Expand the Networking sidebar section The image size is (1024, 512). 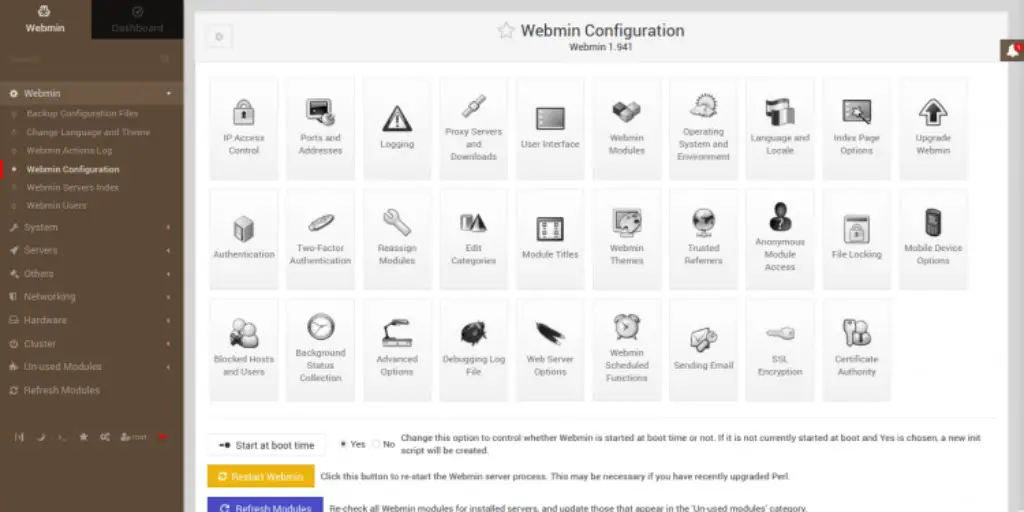[91, 296]
